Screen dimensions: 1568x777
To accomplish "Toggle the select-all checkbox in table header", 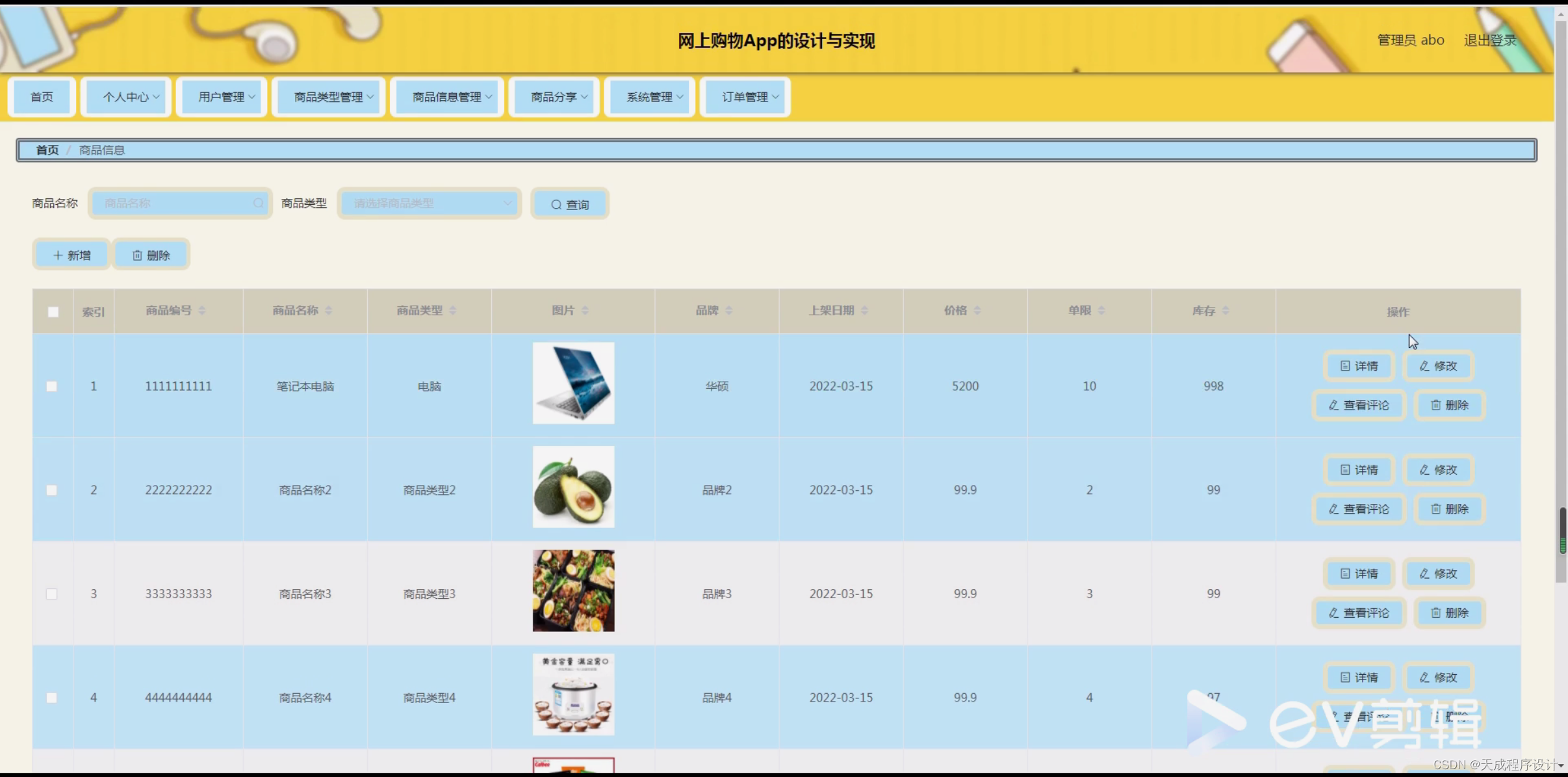I will (x=53, y=312).
